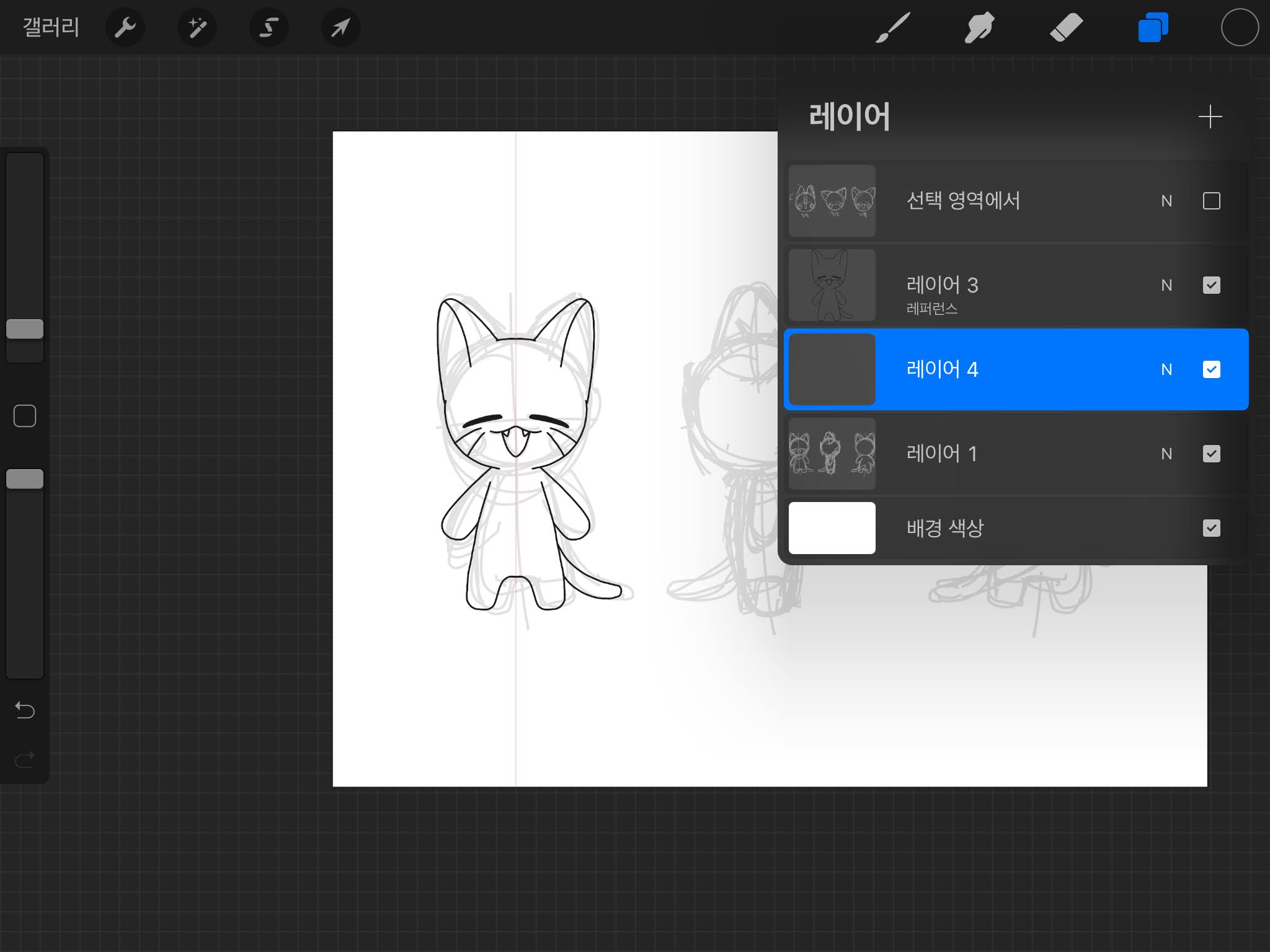Tap the sidebar square modifier button
The image size is (1270, 952).
coord(25,416)
